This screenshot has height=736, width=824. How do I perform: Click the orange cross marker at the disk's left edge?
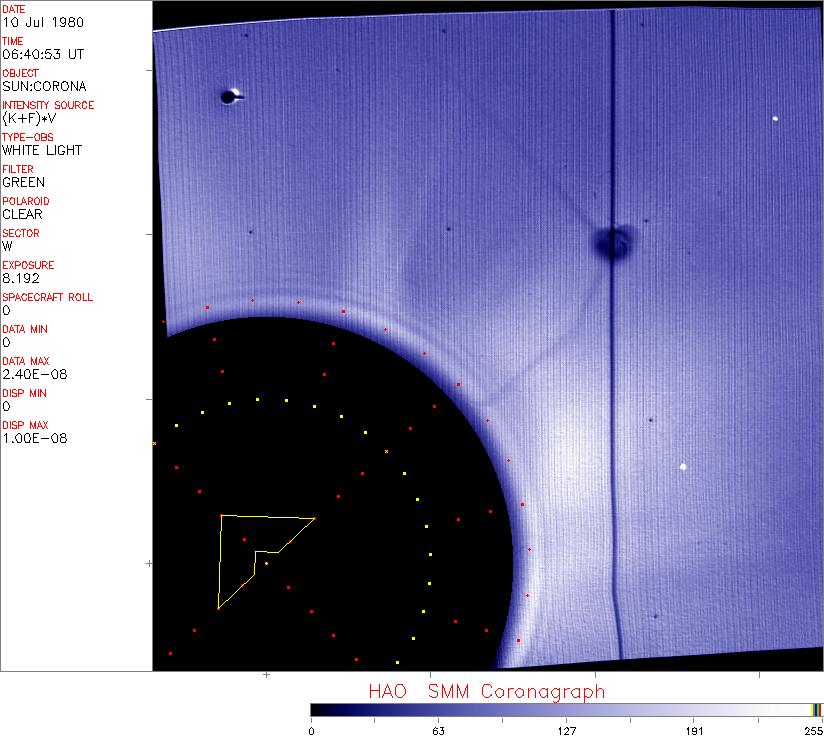pos(154,443)
